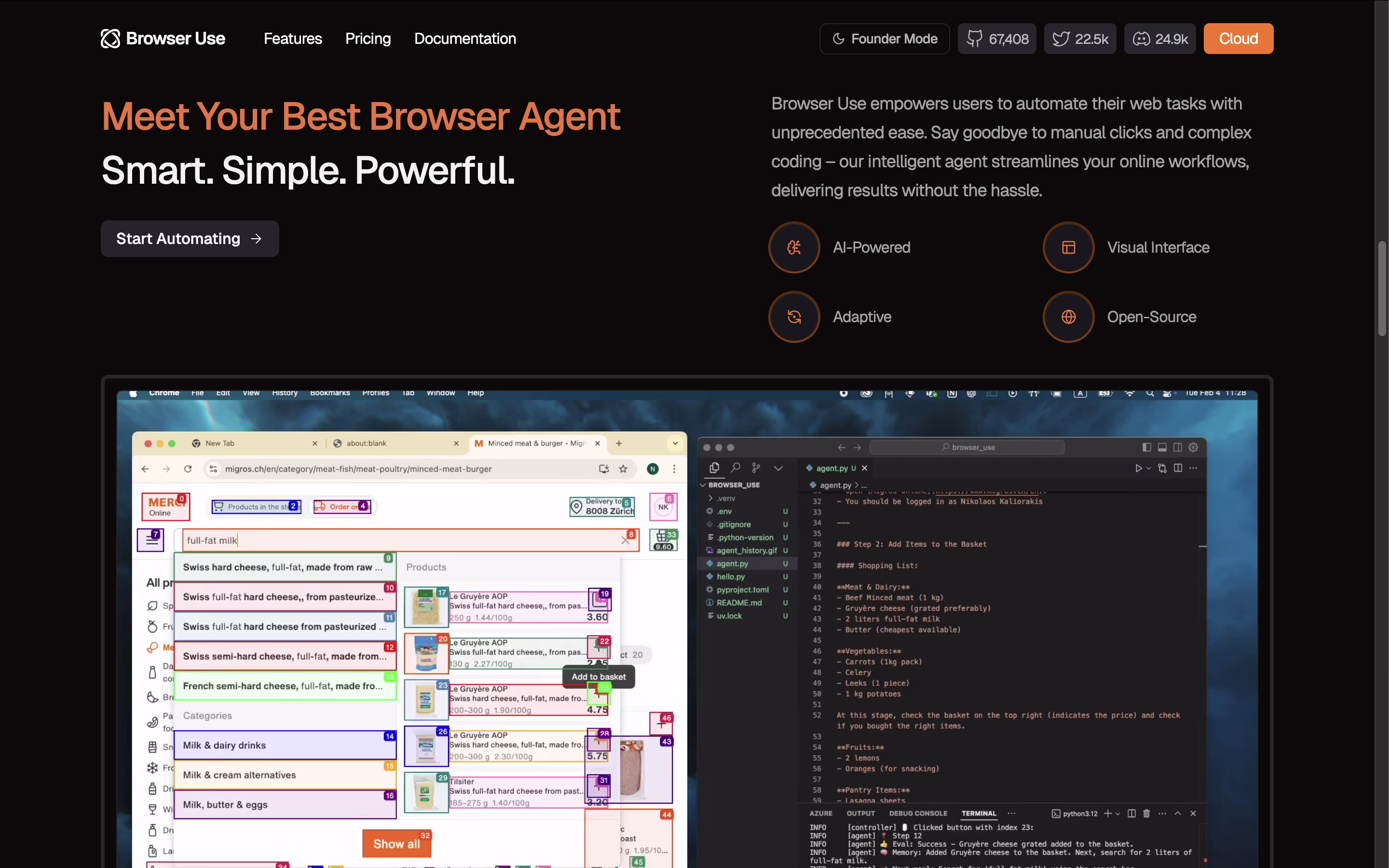Expand Chrome's tab search dropdown arrow
Viewport: 1389px width, 868px height.
tap(675, 443)
